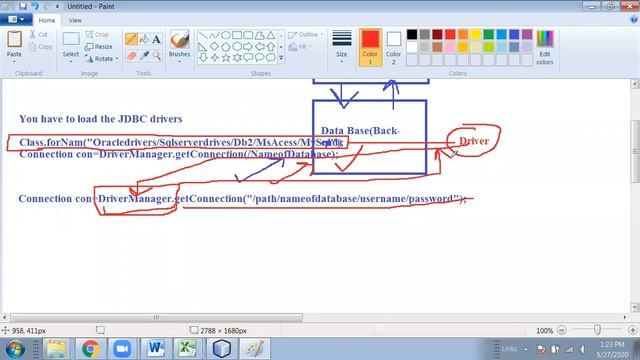Viewport: 640px width, 360px height.
Task: Click the zoom in plus button
Action: pos(633,330)
